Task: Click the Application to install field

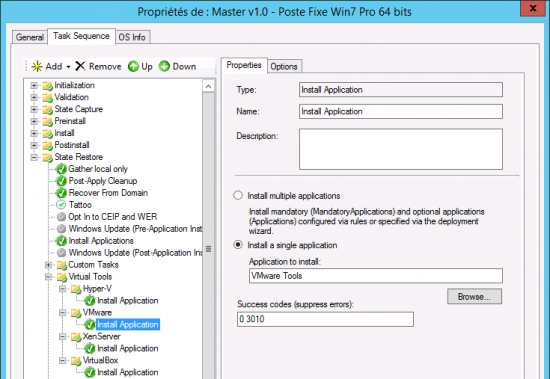Action: click(376, 276)
